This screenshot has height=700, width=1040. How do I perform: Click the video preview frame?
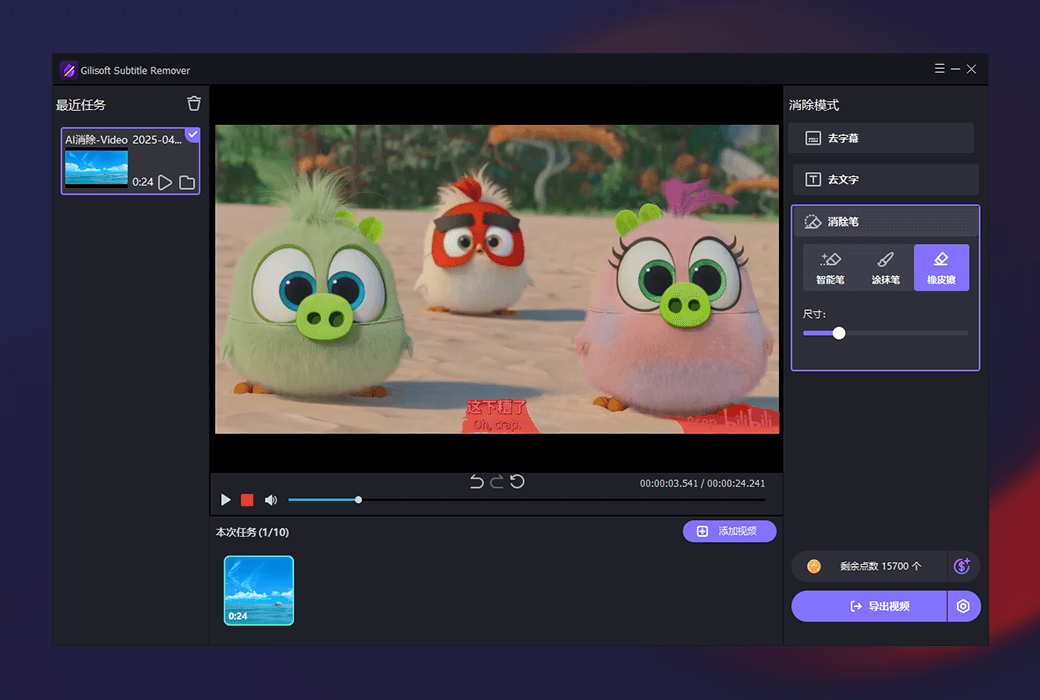click(497, 279)
